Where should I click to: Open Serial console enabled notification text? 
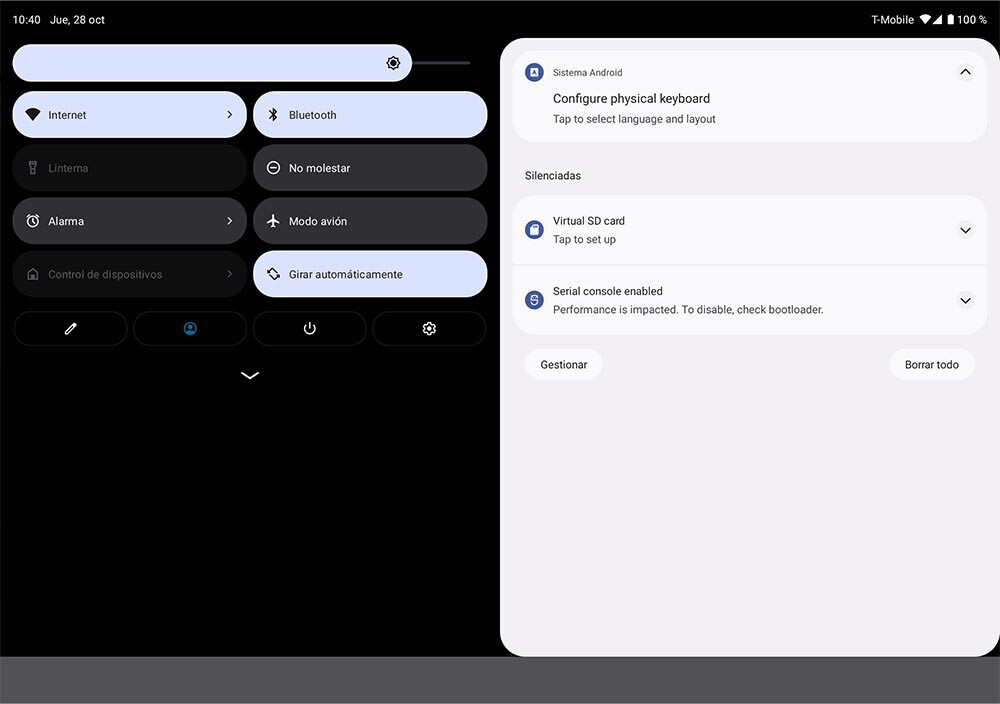[x=608, y=291]
